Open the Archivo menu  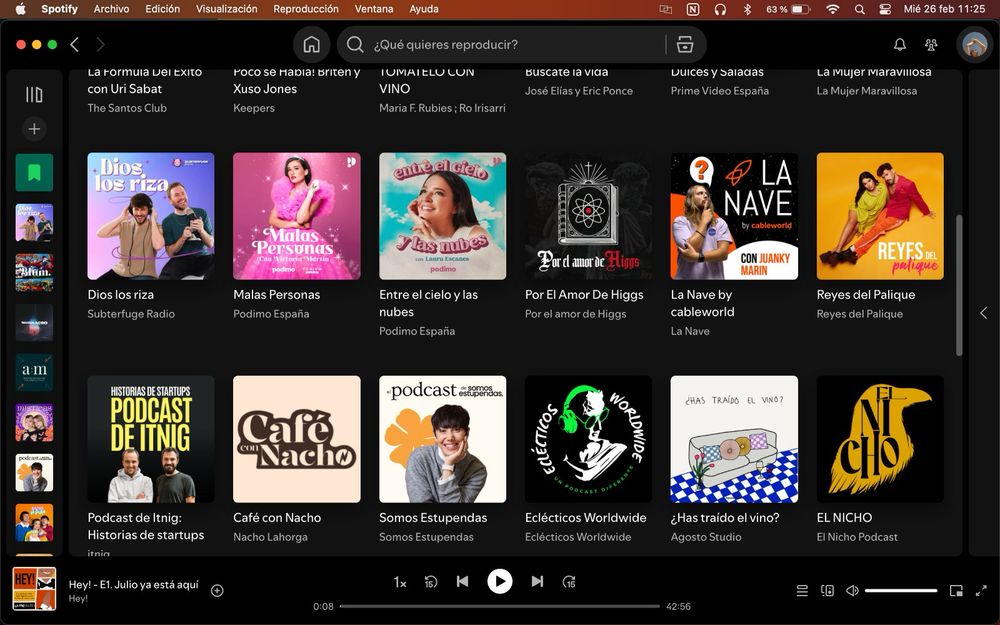pyautogui.click(x=111, y=9)
